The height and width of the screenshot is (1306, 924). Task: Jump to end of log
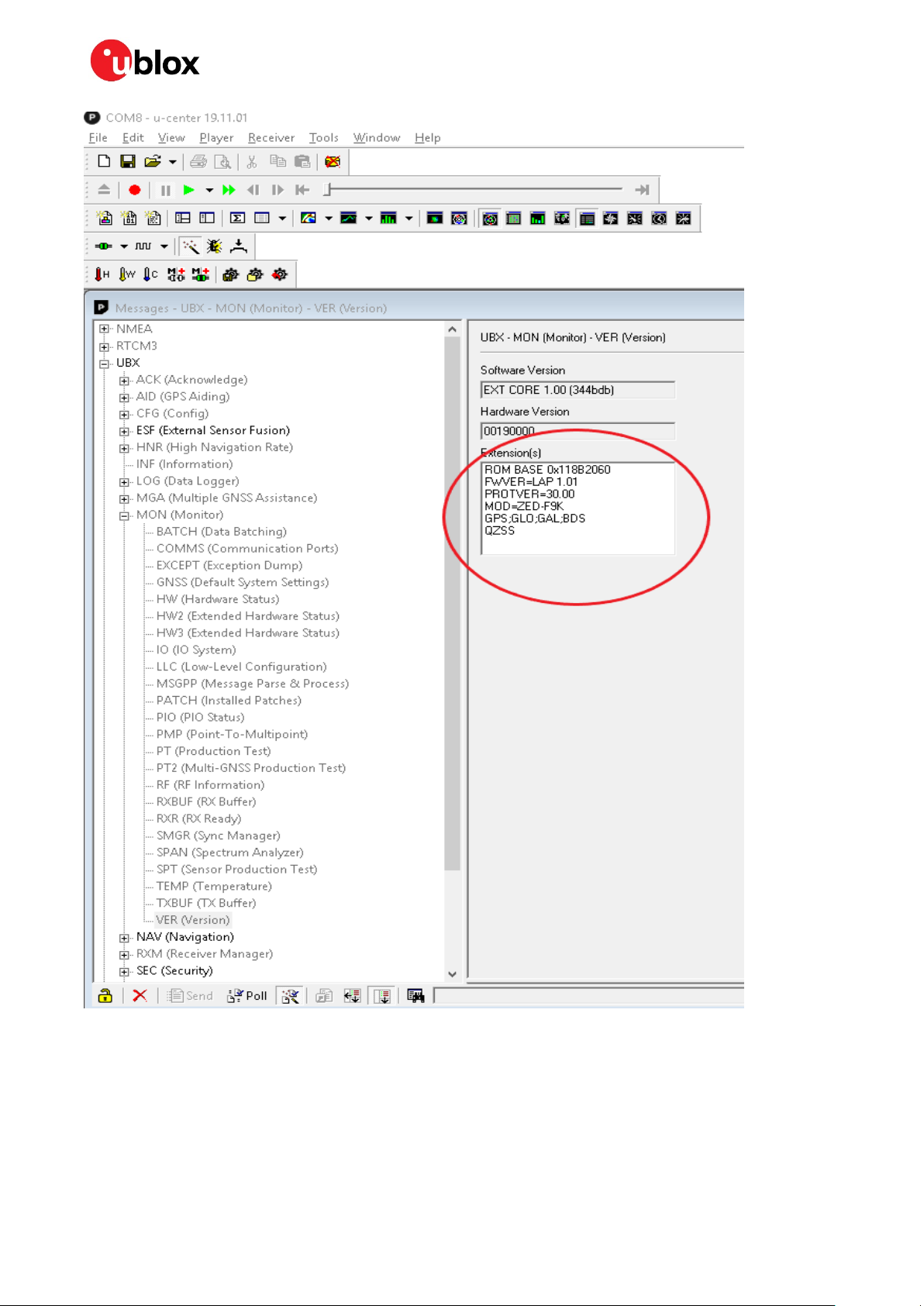(642, 190)
